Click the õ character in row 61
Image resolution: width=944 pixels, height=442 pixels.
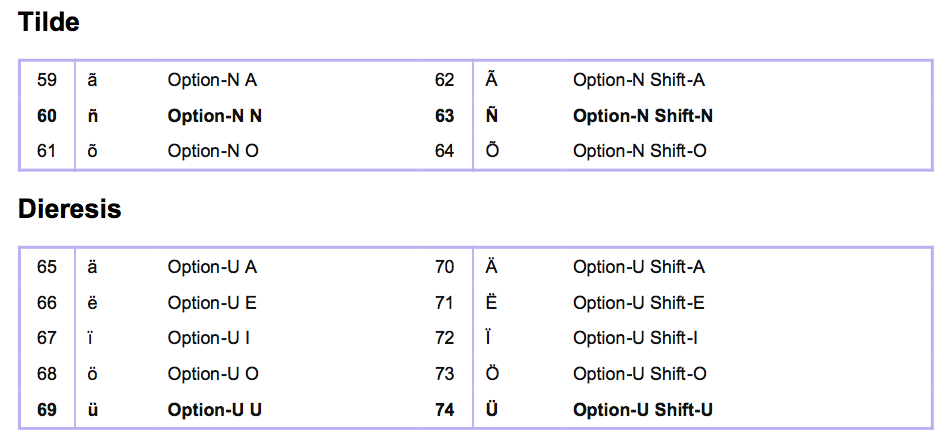click(x=93, y=151)
